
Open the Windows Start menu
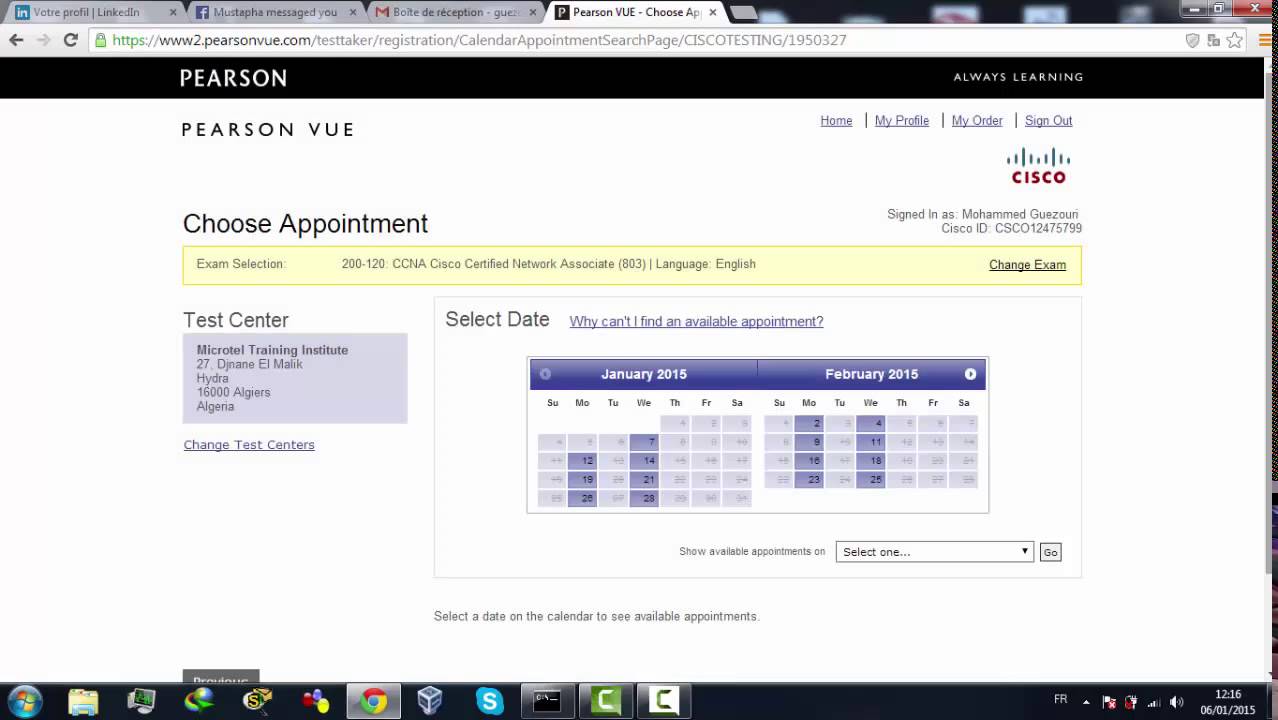coord(24,701)
